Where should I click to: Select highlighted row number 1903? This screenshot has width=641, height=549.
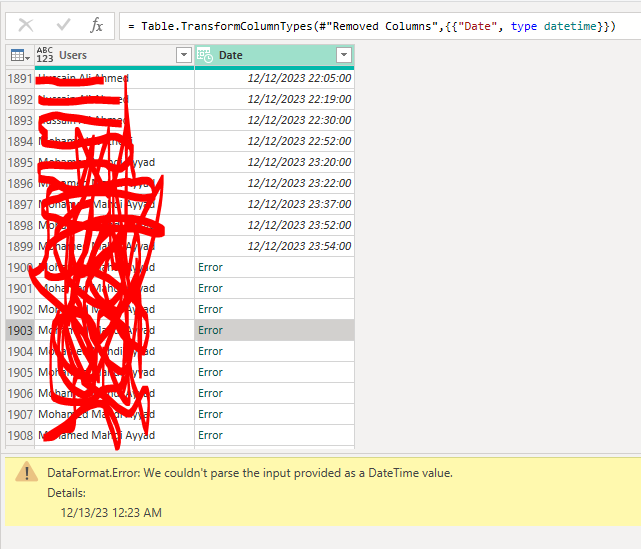click(x=20, y=330)
